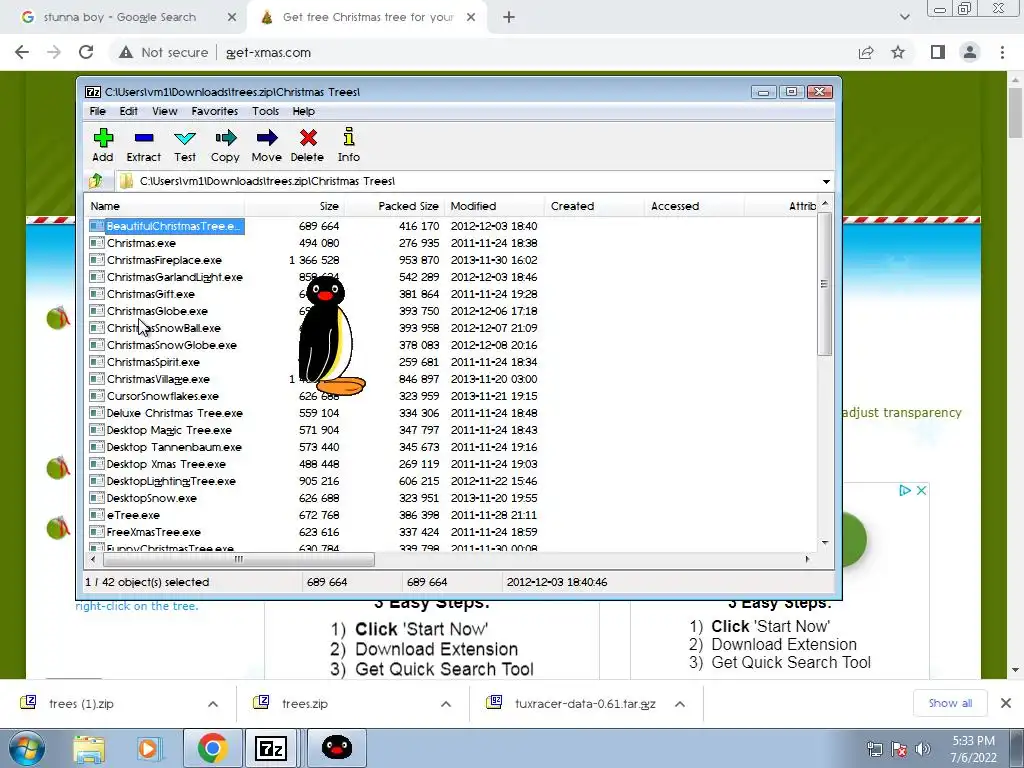Expand the tuxracer-data-0.61.tar.gz download options
Viewport: 1024px width, 768px height.
point(680,704)
